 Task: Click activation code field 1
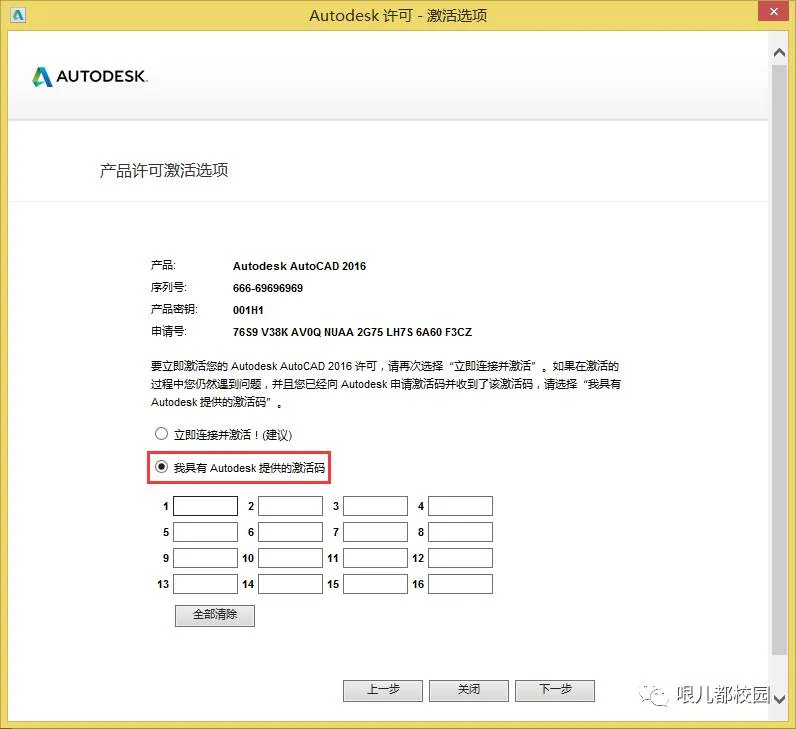tap(206, 506)
